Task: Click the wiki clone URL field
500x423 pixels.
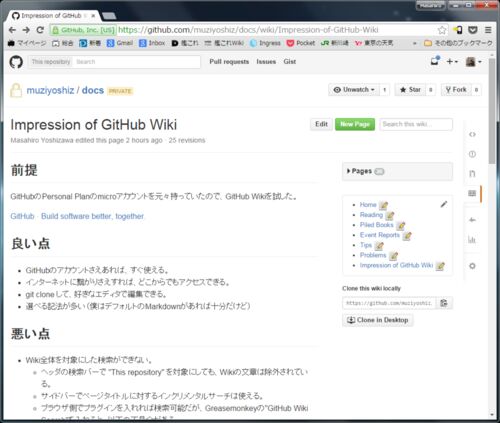Action: tap(389, 303)
